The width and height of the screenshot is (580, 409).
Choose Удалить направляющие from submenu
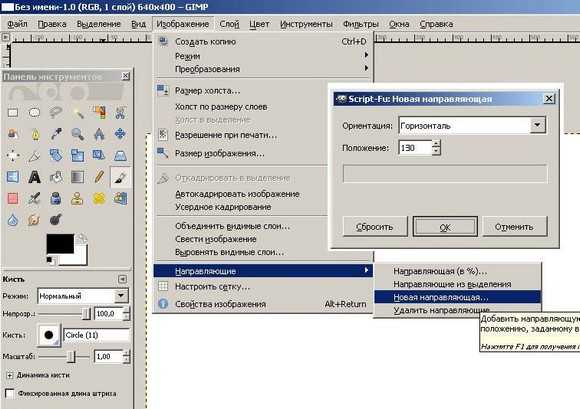[x=442, y=310]
